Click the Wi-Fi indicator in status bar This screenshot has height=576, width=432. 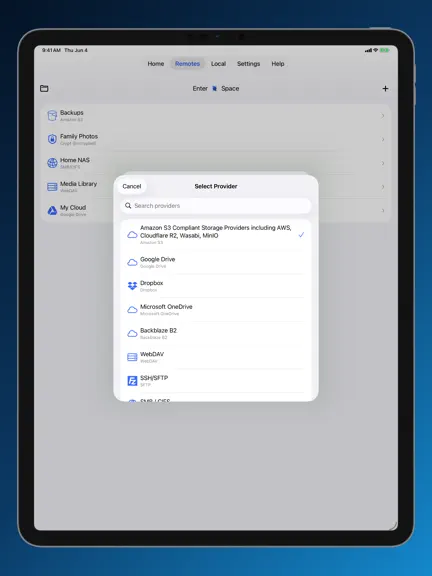[x=375, y=50]
